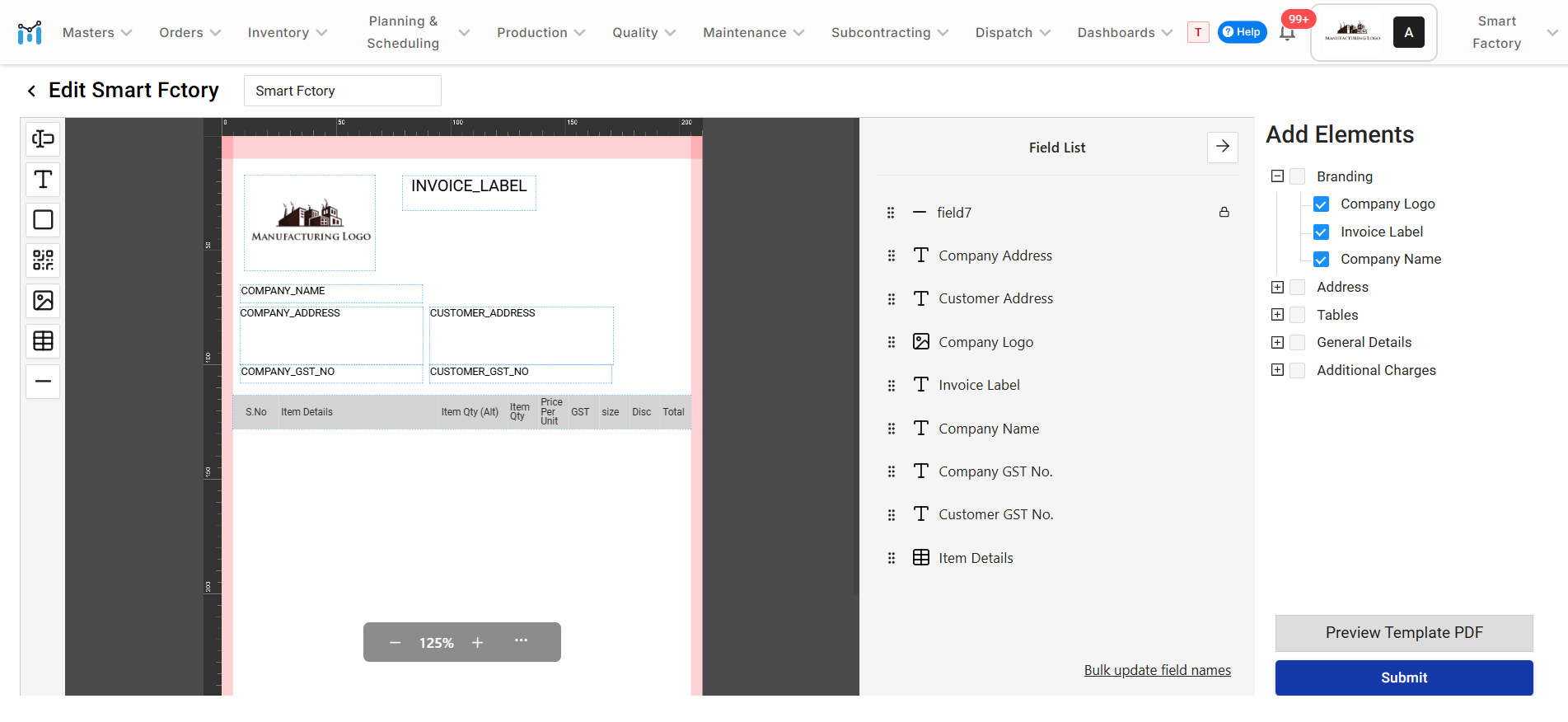The height and width of the screenshot is (722, 1568).
Task: Expand the Additional Charges node
Action: 1277,370
